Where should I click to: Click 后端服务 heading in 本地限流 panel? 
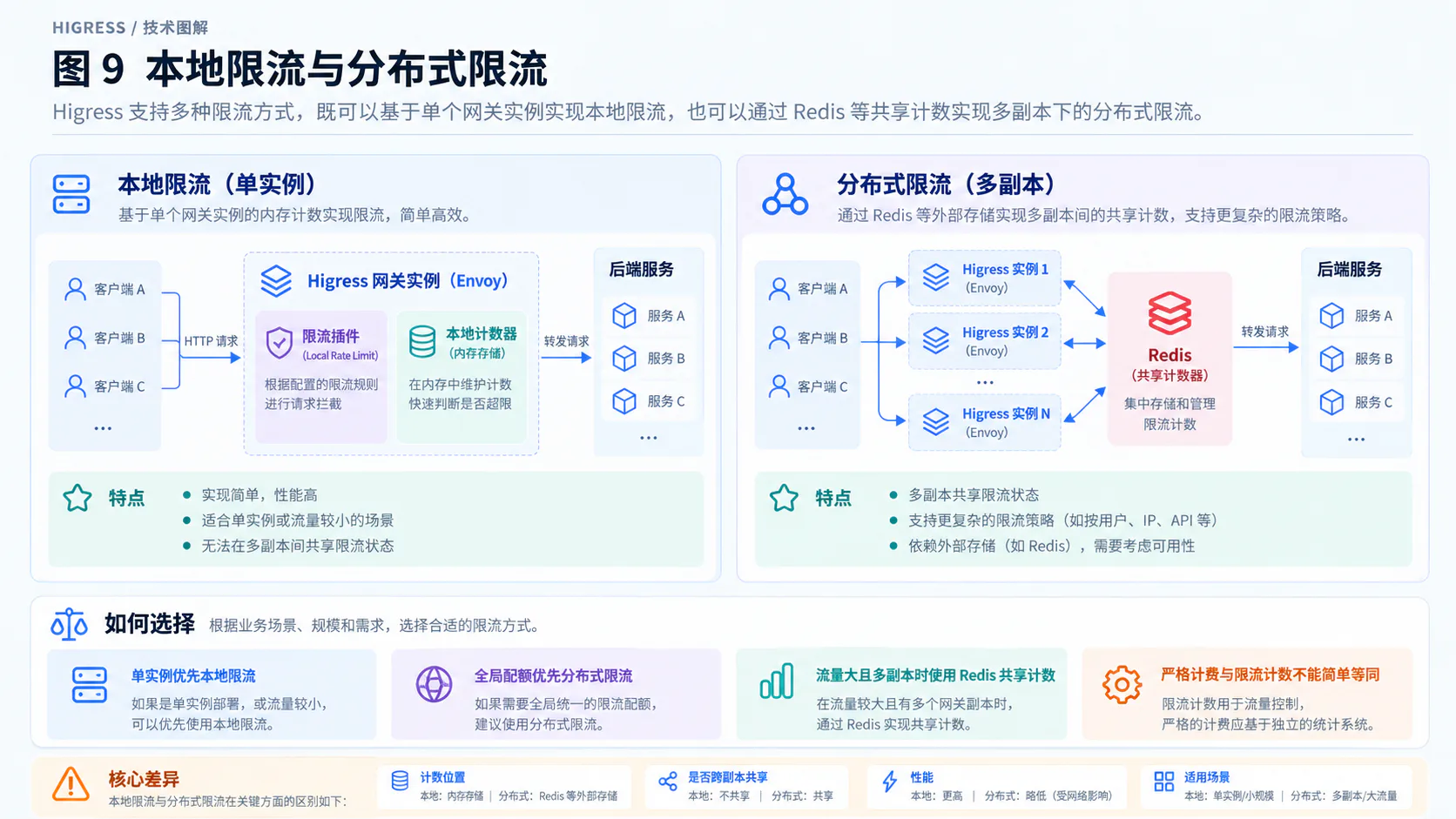click(x=642, y=270)
